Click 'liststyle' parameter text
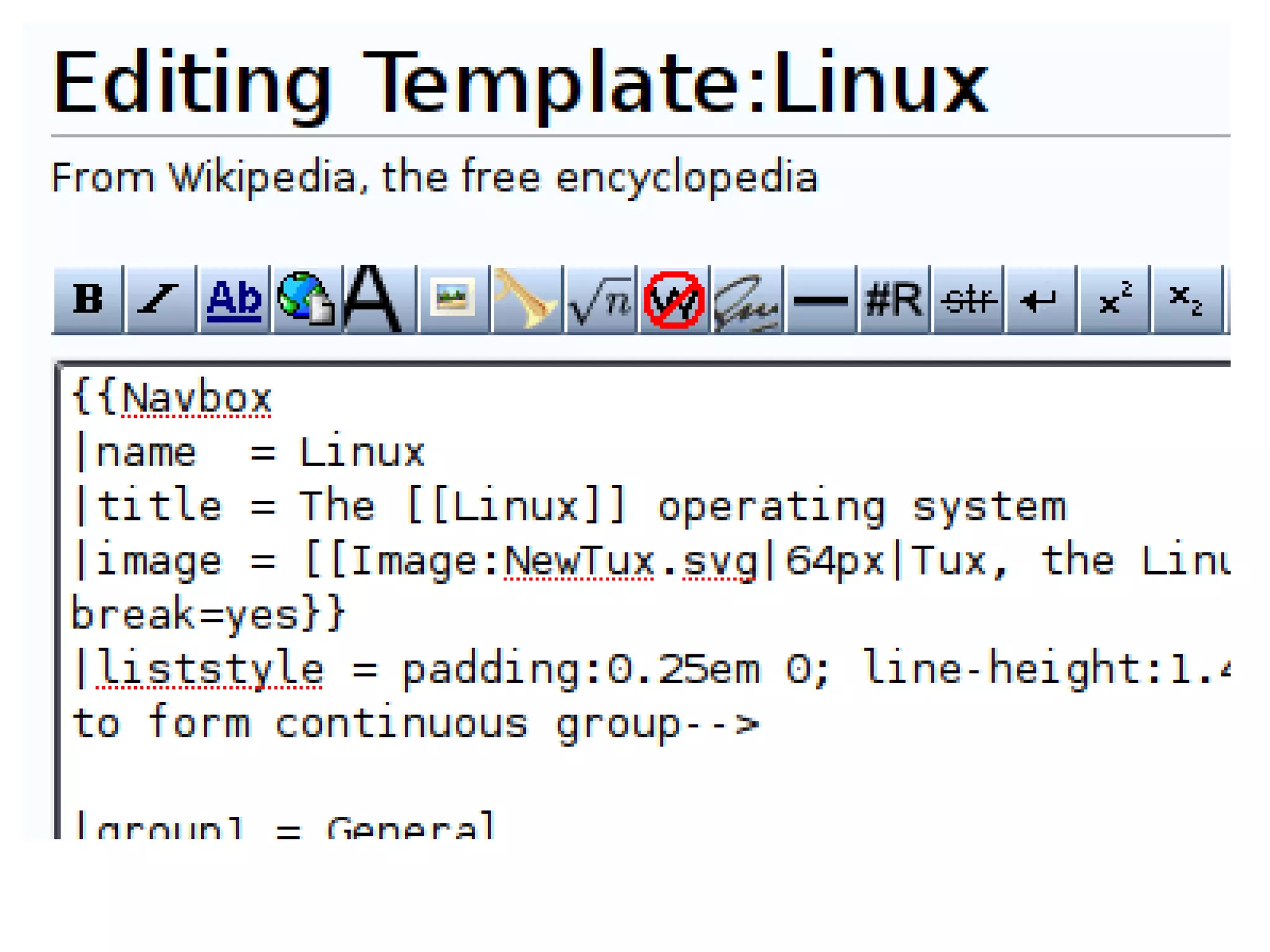 click(210, 669)
